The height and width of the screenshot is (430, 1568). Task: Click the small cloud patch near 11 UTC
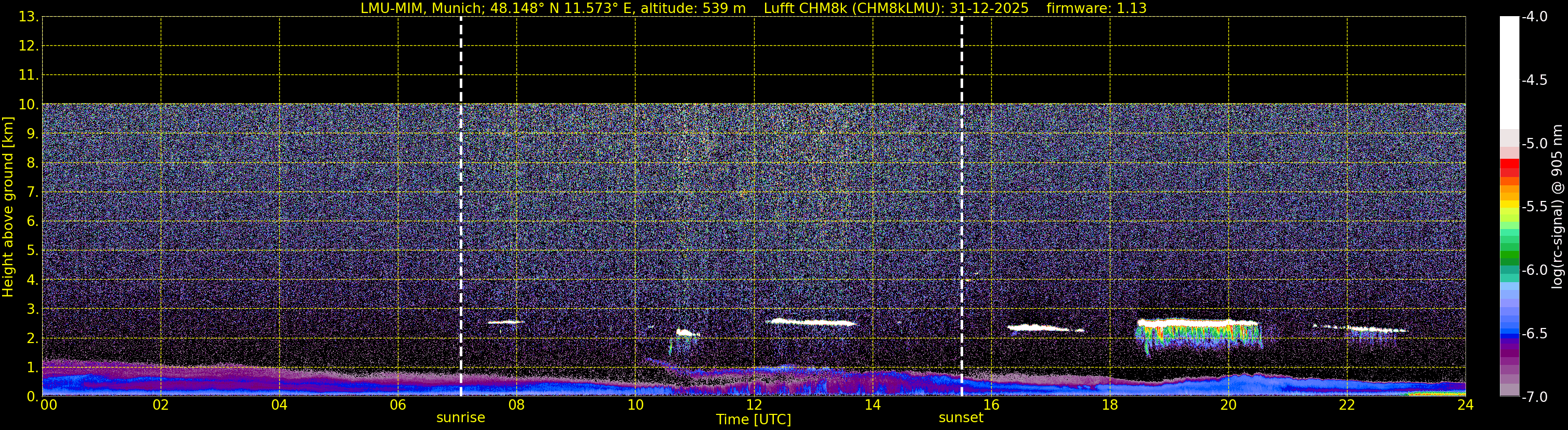[688, 333]
